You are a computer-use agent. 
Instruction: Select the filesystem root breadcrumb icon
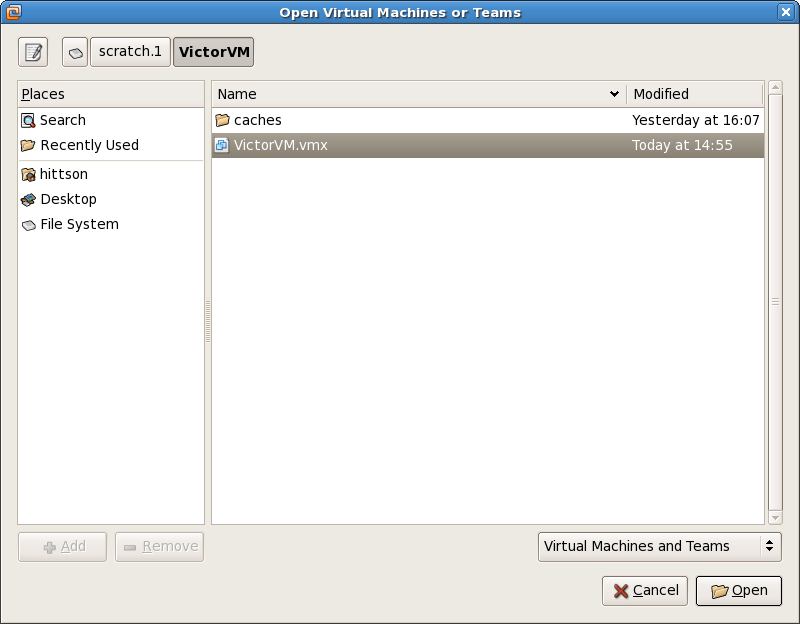pos(74,51)
